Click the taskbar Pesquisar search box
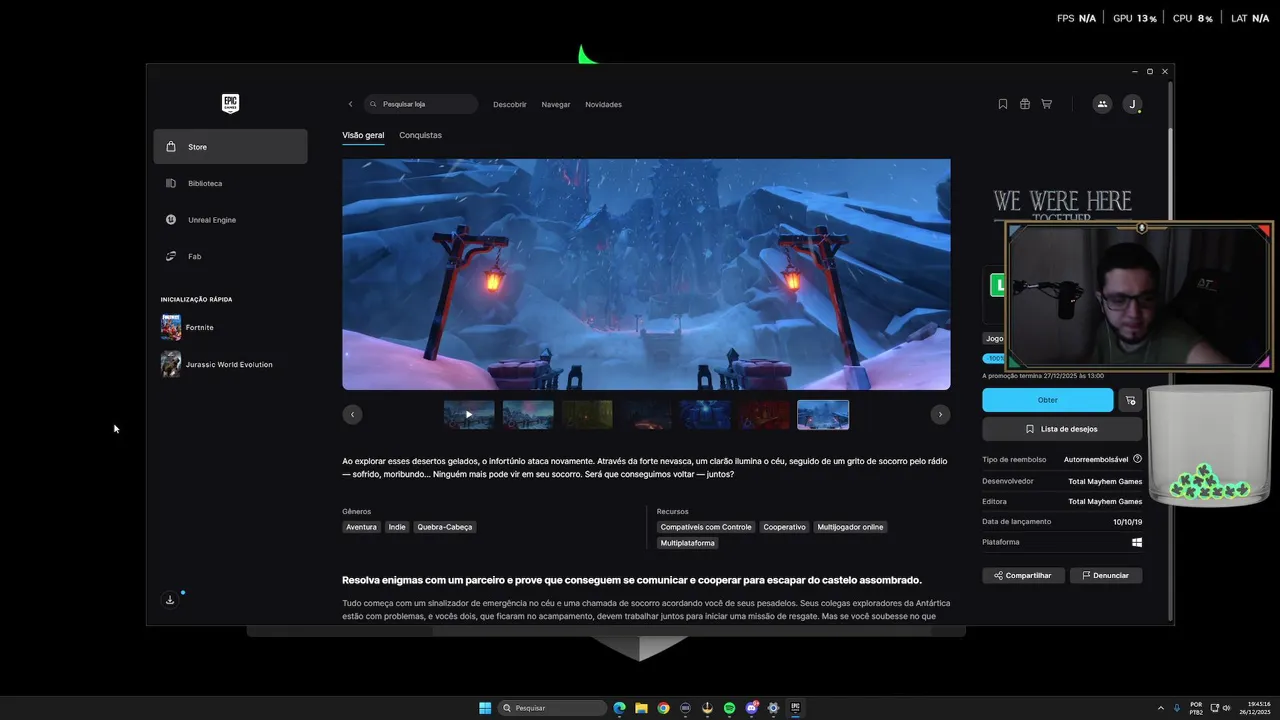This screenshot has width=1280, height=720. 553,708
